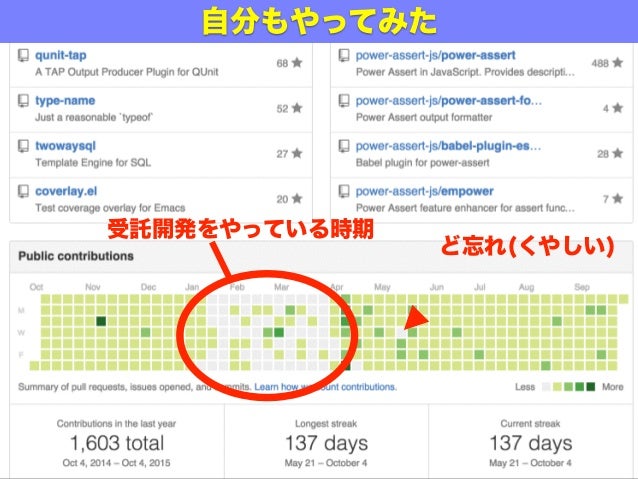The width and height of the screenshot is (638, 479).
Task: Click the repo icon beside twowaysql
Action: point(23,145)
